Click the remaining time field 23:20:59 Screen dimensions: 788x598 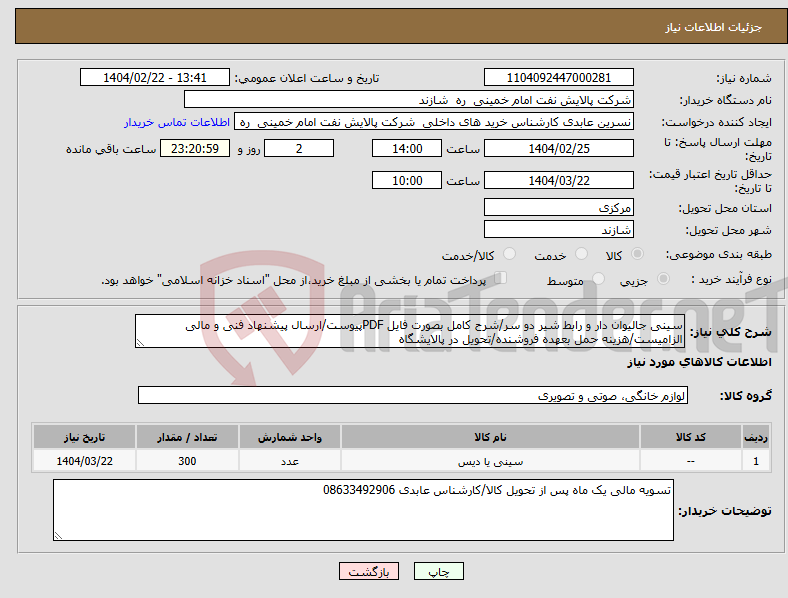tap(195, 148)
